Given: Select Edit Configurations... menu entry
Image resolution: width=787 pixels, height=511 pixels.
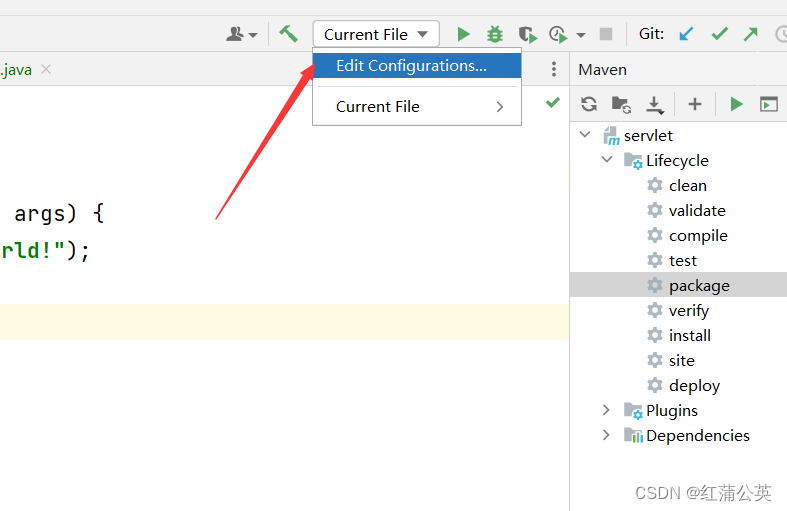Looking at the screenshot, I should click(x=417, y=66).
